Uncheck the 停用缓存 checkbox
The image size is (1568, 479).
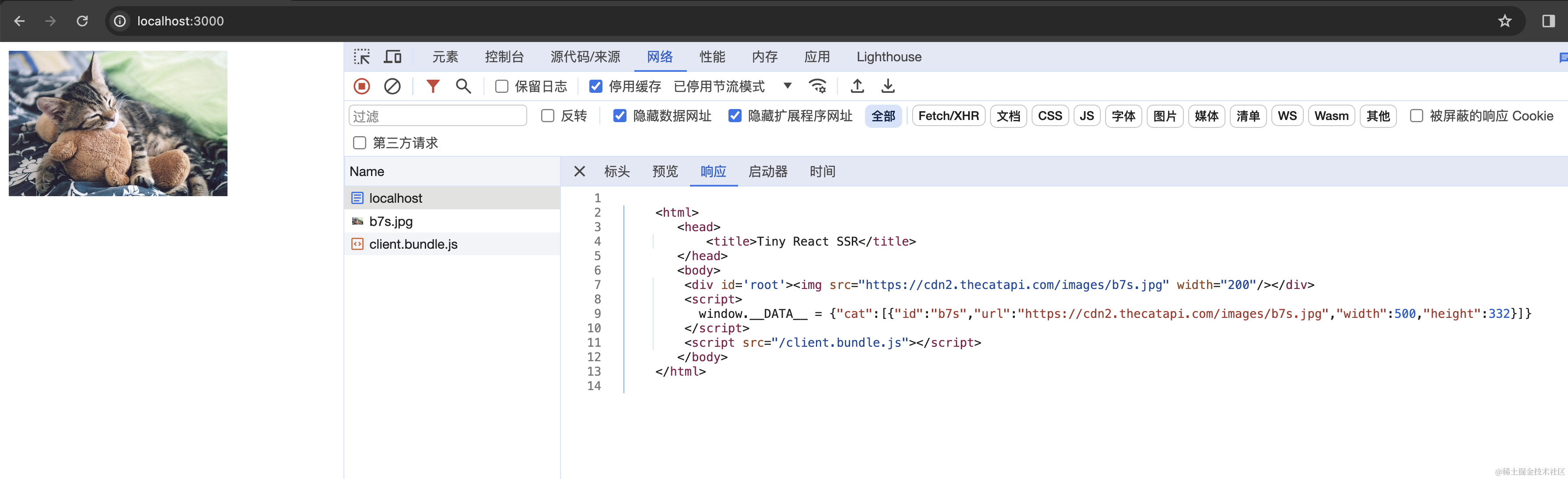coord(596,87)
